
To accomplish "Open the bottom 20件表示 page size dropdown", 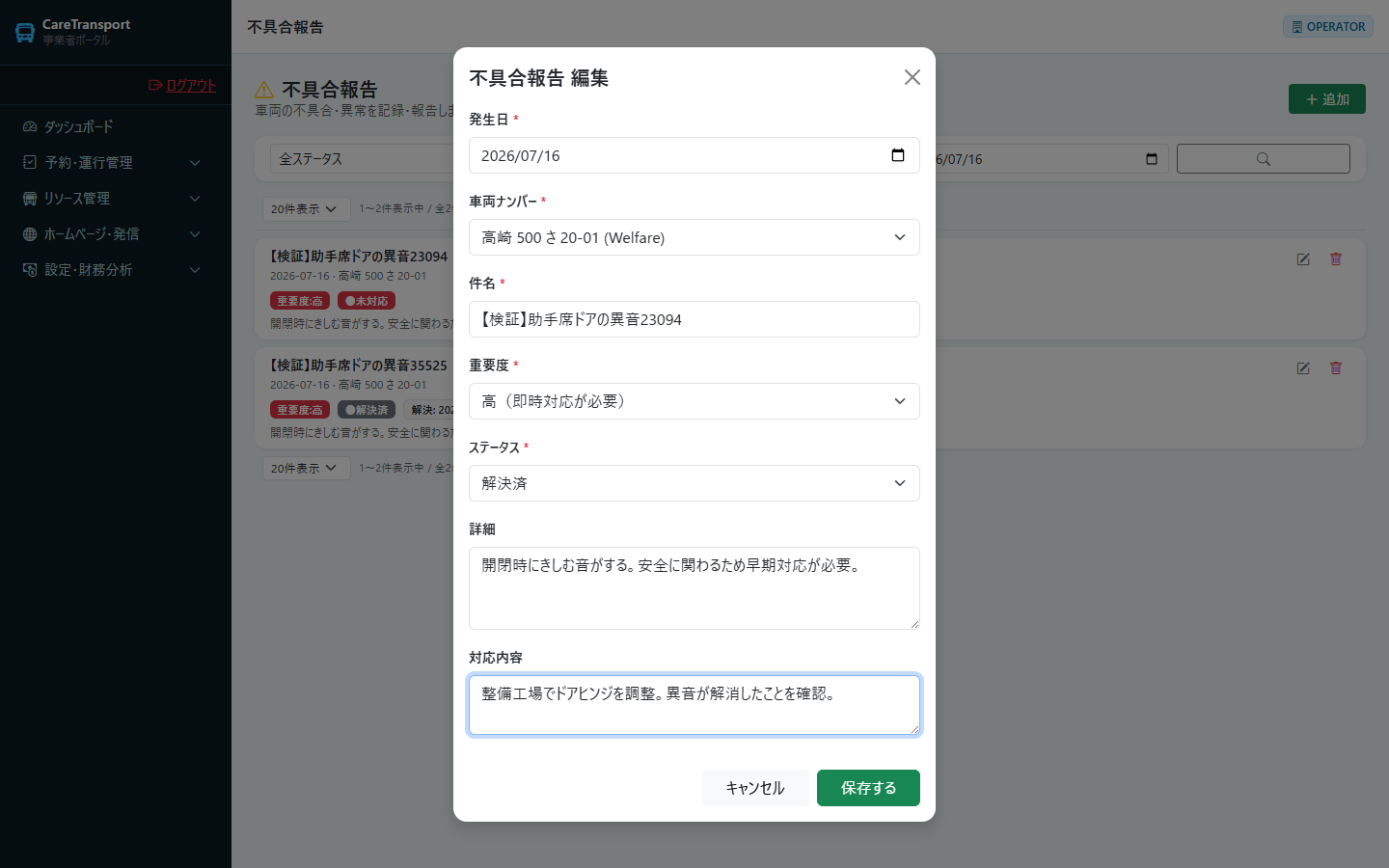I will point(305,468).
